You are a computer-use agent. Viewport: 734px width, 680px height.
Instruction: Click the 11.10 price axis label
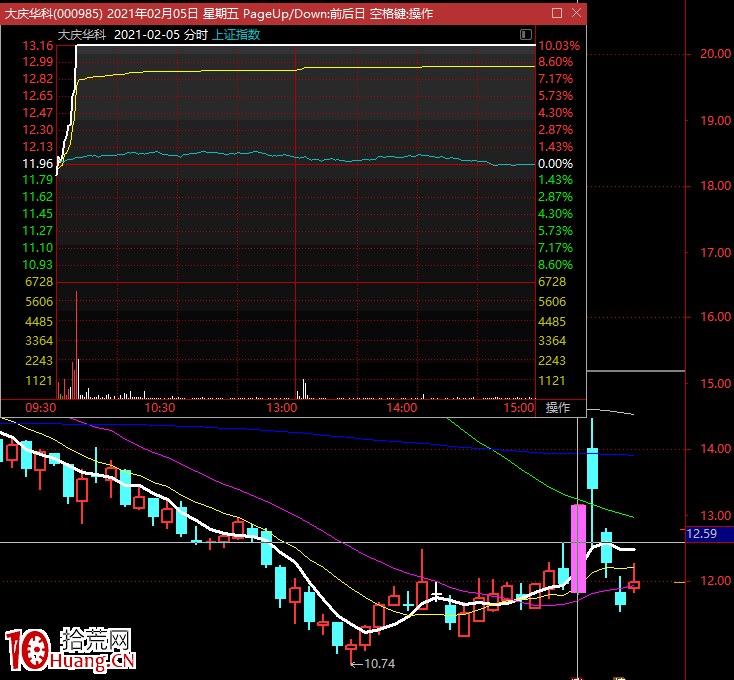tap(38, 248)
